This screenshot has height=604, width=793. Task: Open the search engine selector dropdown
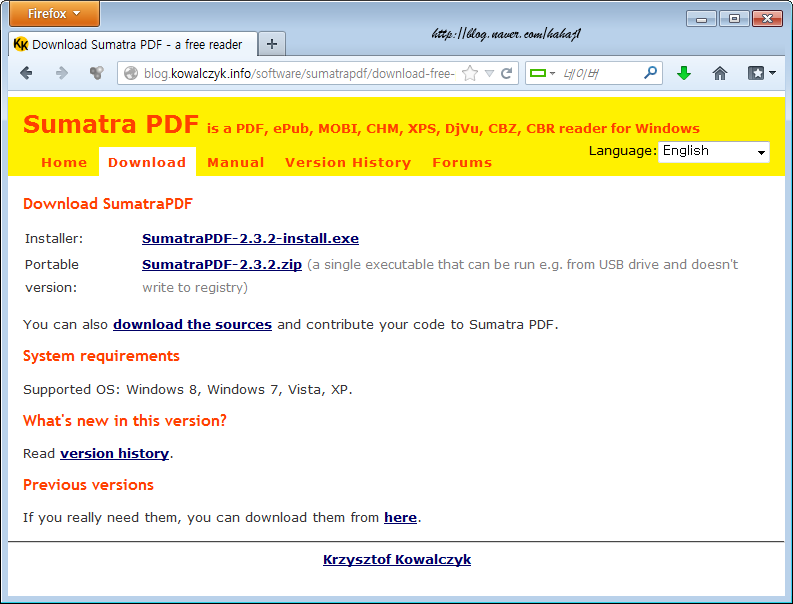point(542,73)
